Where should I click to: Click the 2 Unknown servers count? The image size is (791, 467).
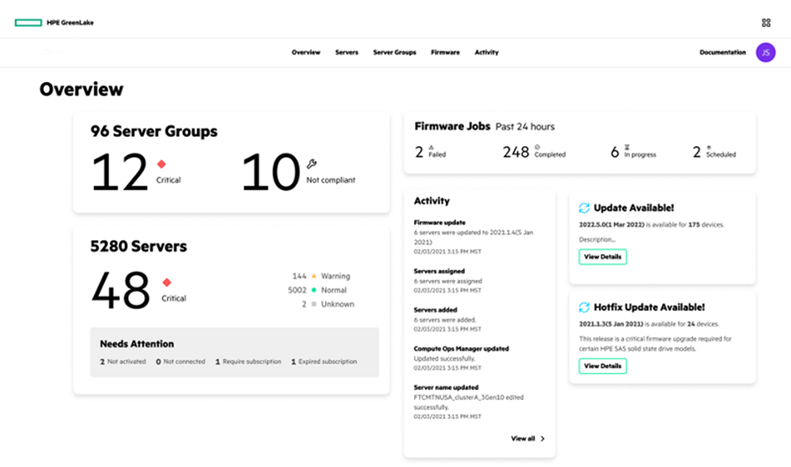[304, 304]
